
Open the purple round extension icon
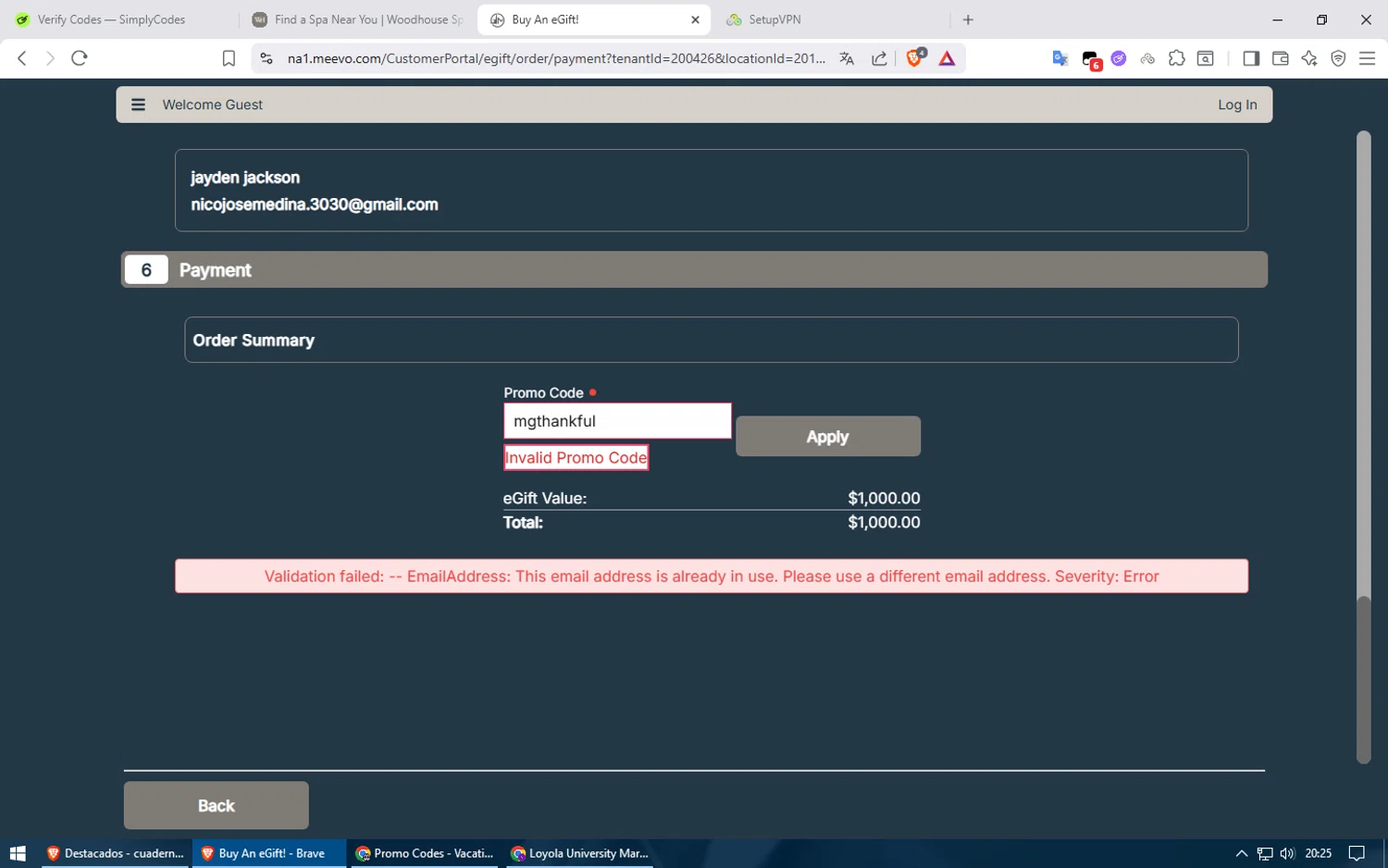tap(1119, 58)
